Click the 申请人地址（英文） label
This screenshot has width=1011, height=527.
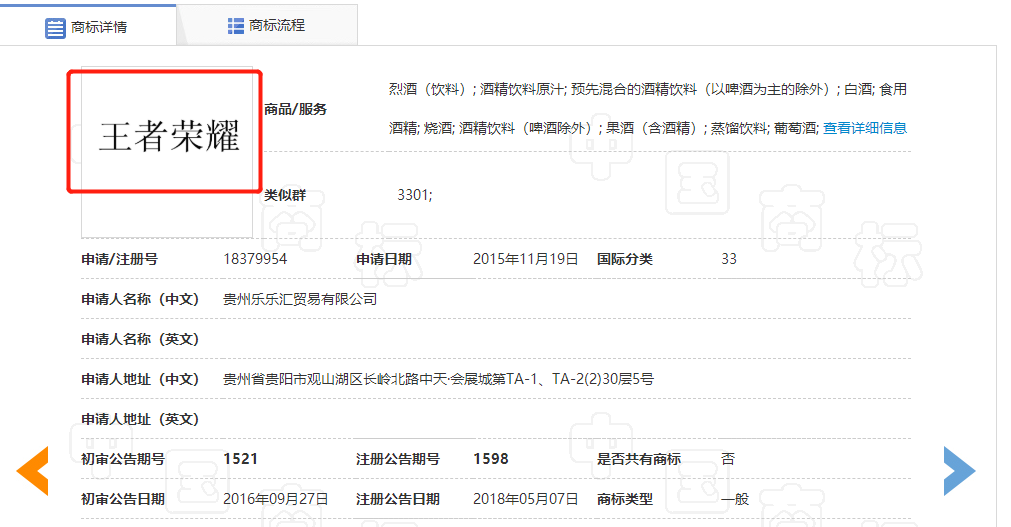click(x=140, y=419)
